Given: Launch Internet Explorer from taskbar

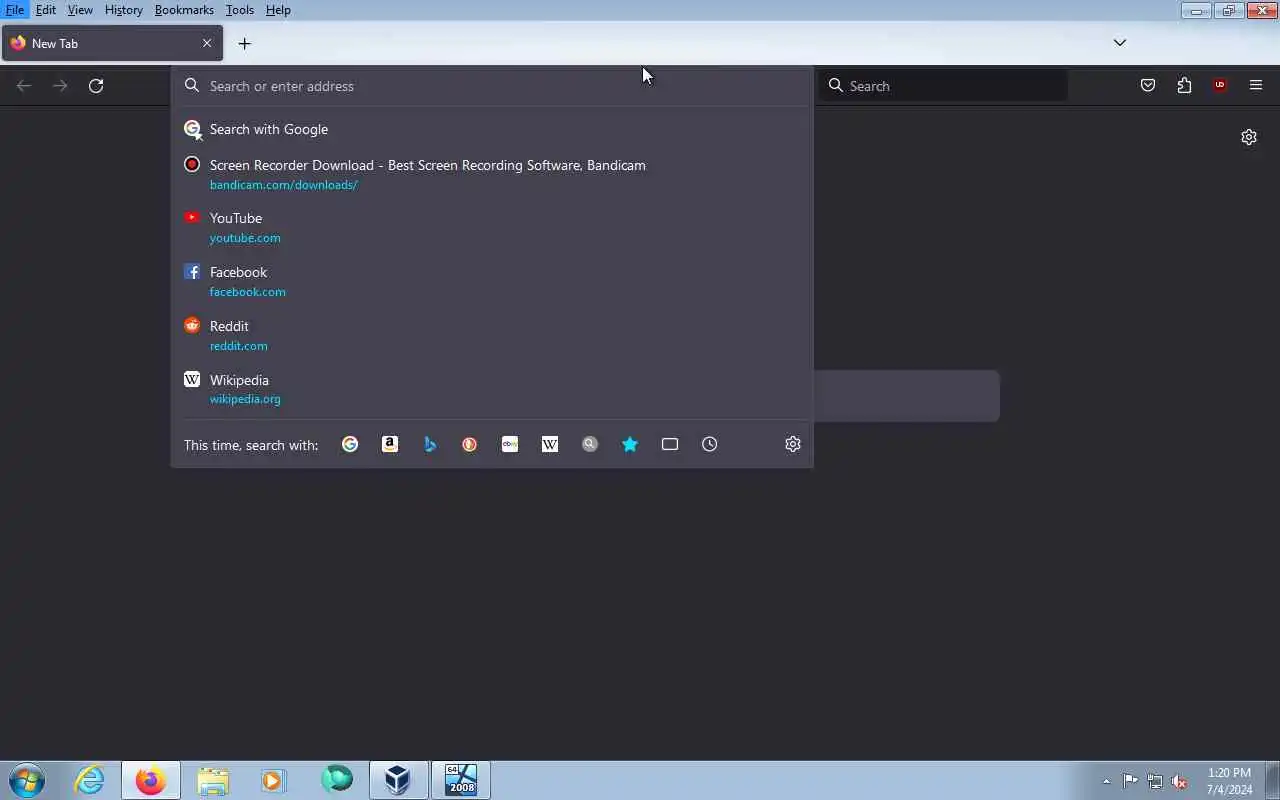Looking at the screenshot, I should [x=90, y=780].
